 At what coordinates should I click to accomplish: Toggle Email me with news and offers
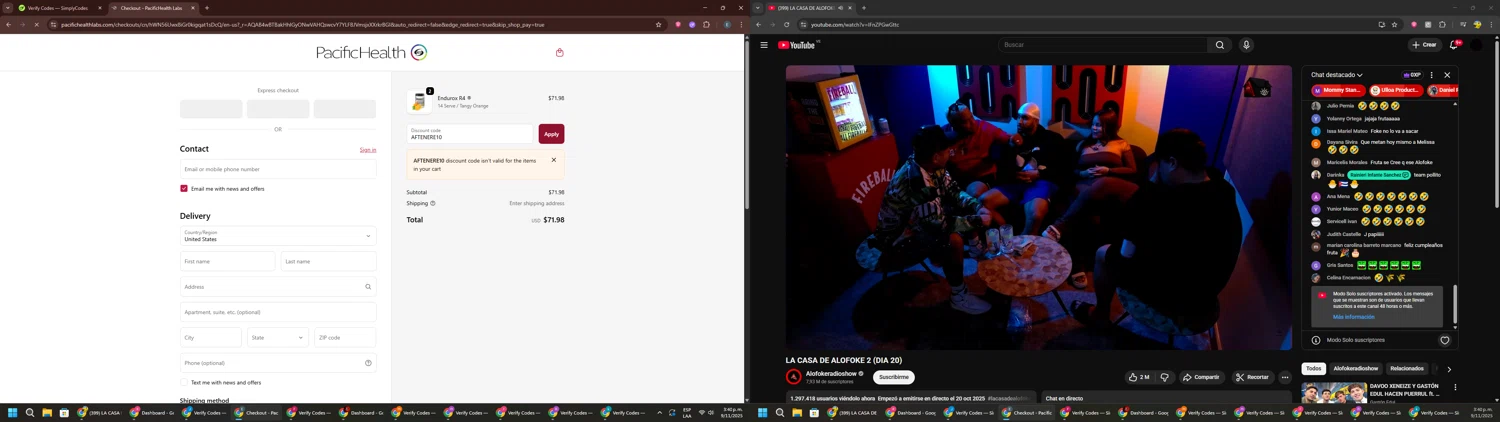[184, 188]
